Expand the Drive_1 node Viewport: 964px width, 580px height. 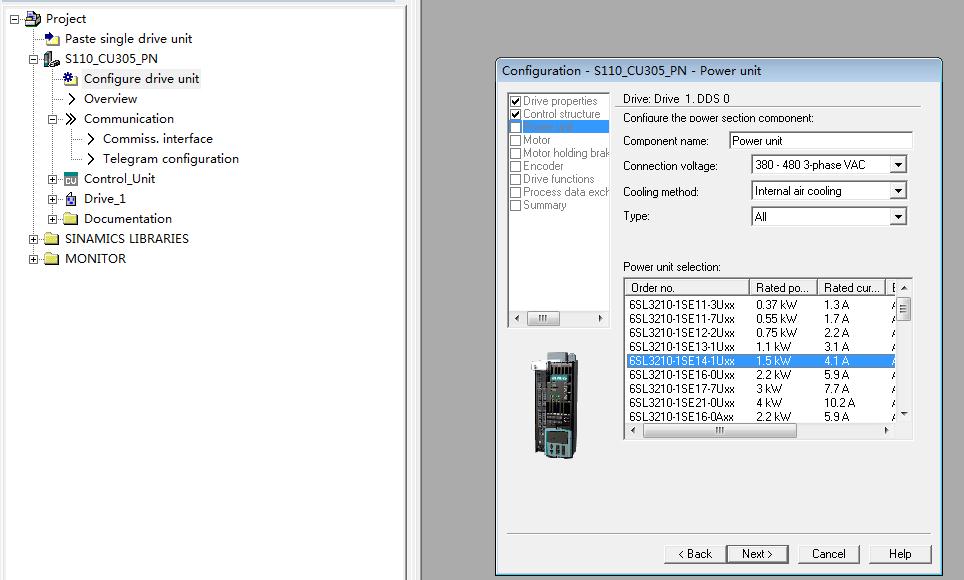[x=52, y=199]
